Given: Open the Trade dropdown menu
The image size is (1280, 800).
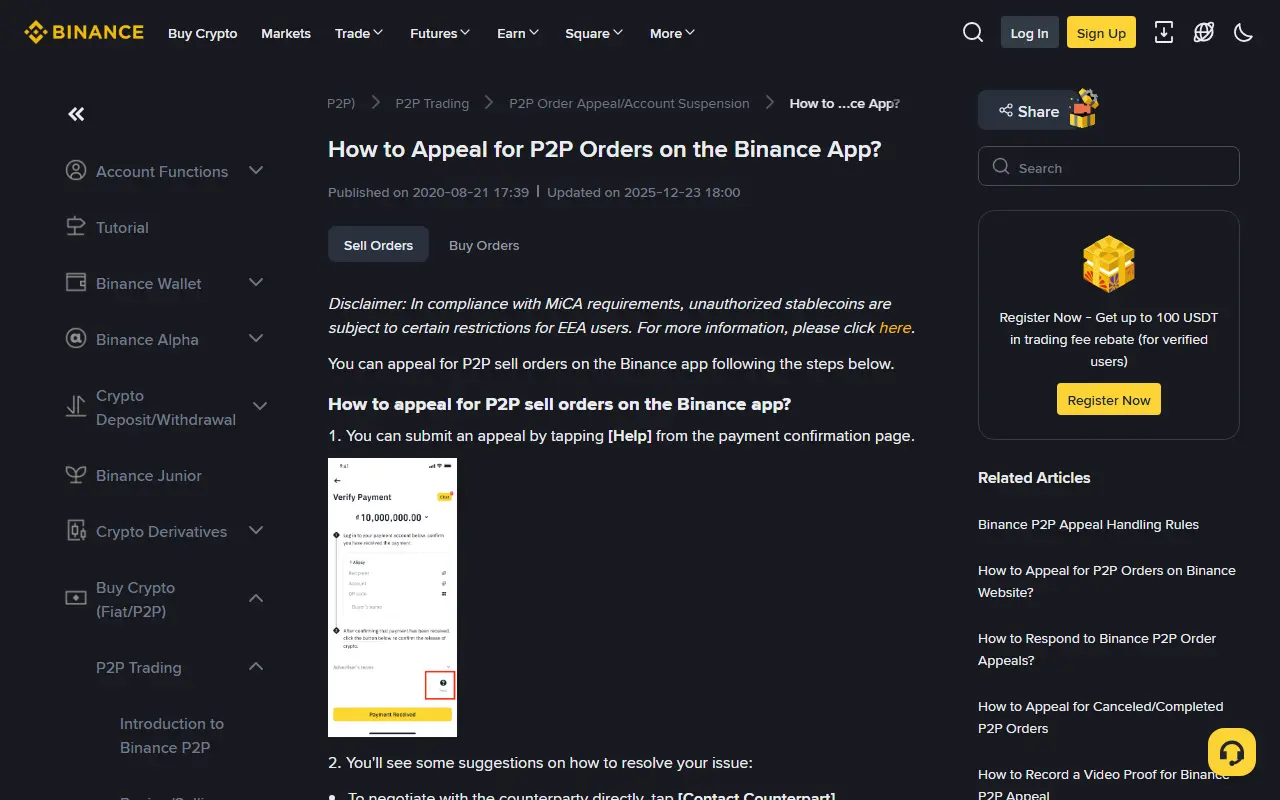Looking at the screenshot, I should pyautogui.click(x=359, y=33).
